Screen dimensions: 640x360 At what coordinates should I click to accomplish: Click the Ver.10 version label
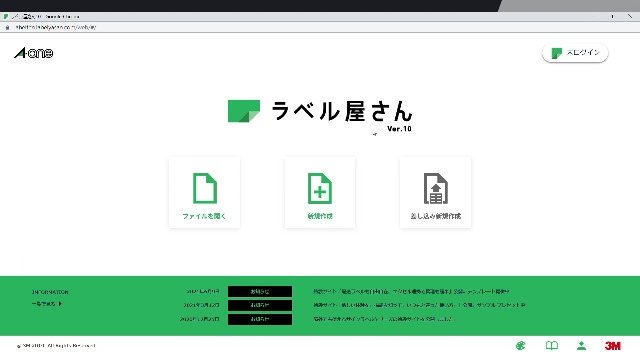[x=399, y=129]
